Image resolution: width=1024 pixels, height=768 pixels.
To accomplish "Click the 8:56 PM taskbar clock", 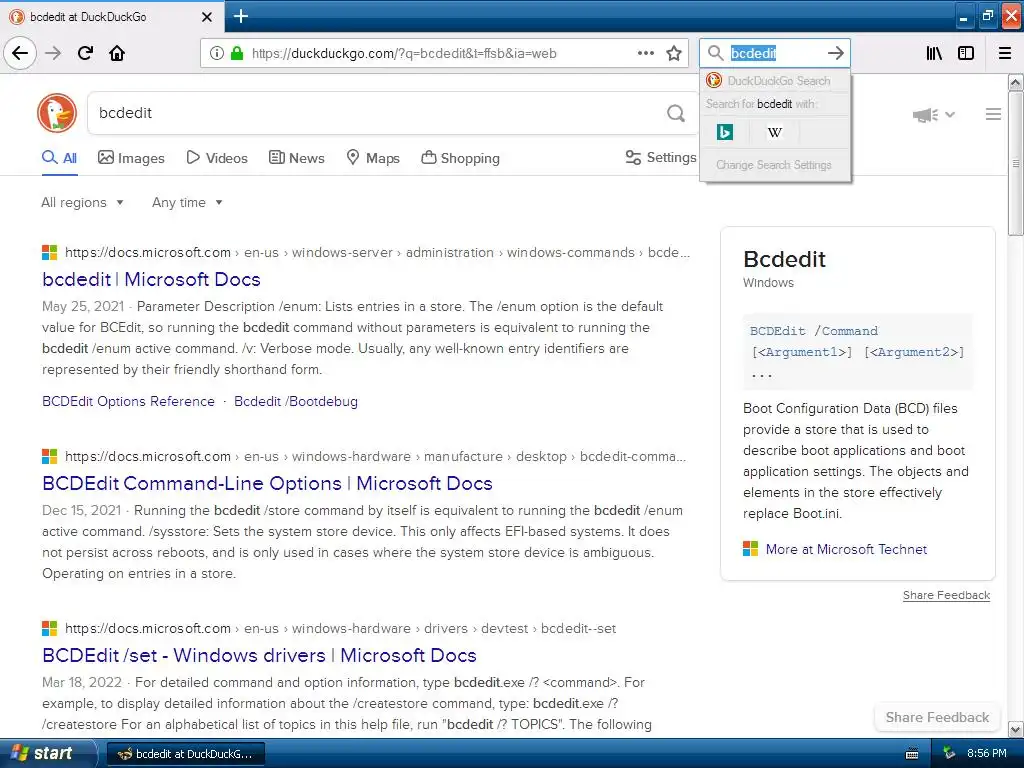I will pyautogui.click(x=986, y=754).
